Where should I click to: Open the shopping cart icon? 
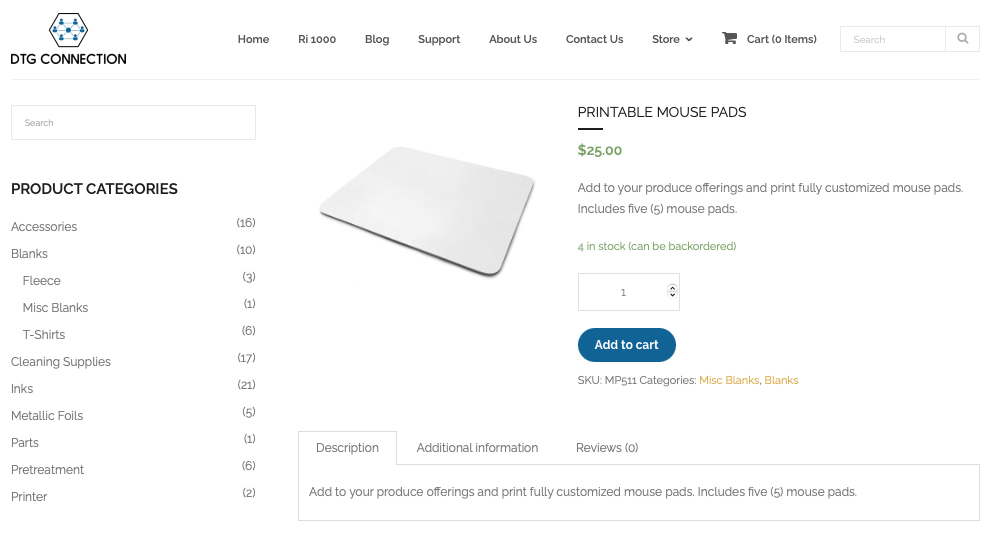[729, 38]
